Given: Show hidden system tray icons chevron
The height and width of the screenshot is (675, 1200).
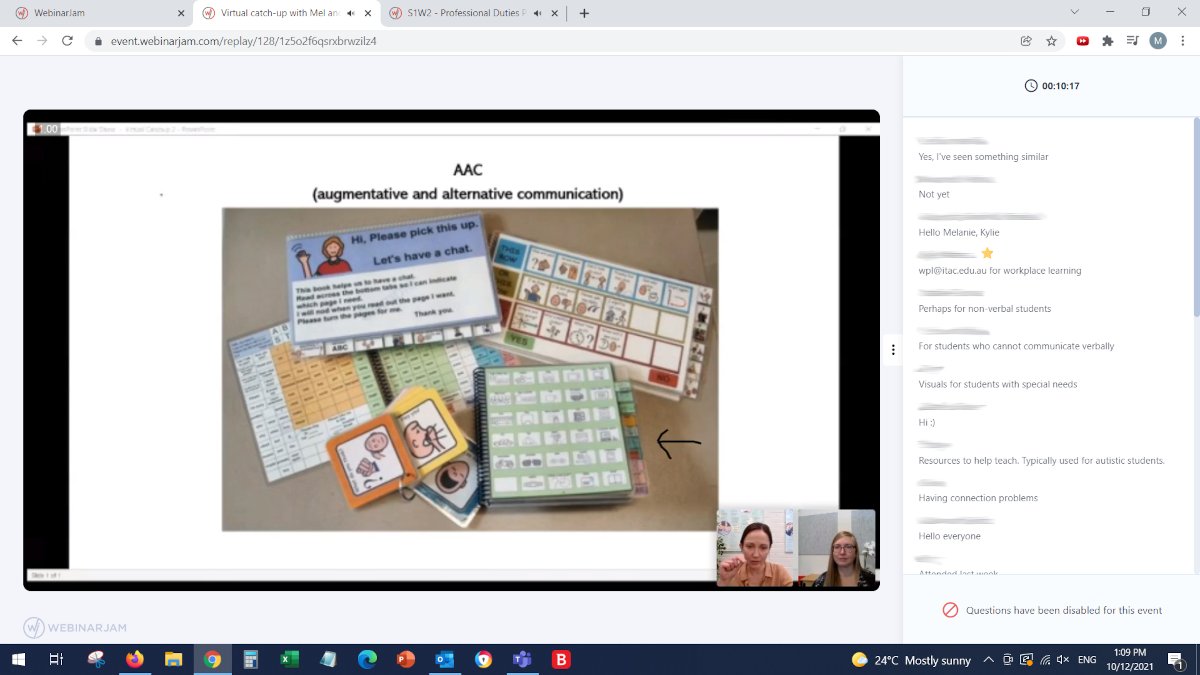Looking at the screenshot, I should [x=989, y=660].
